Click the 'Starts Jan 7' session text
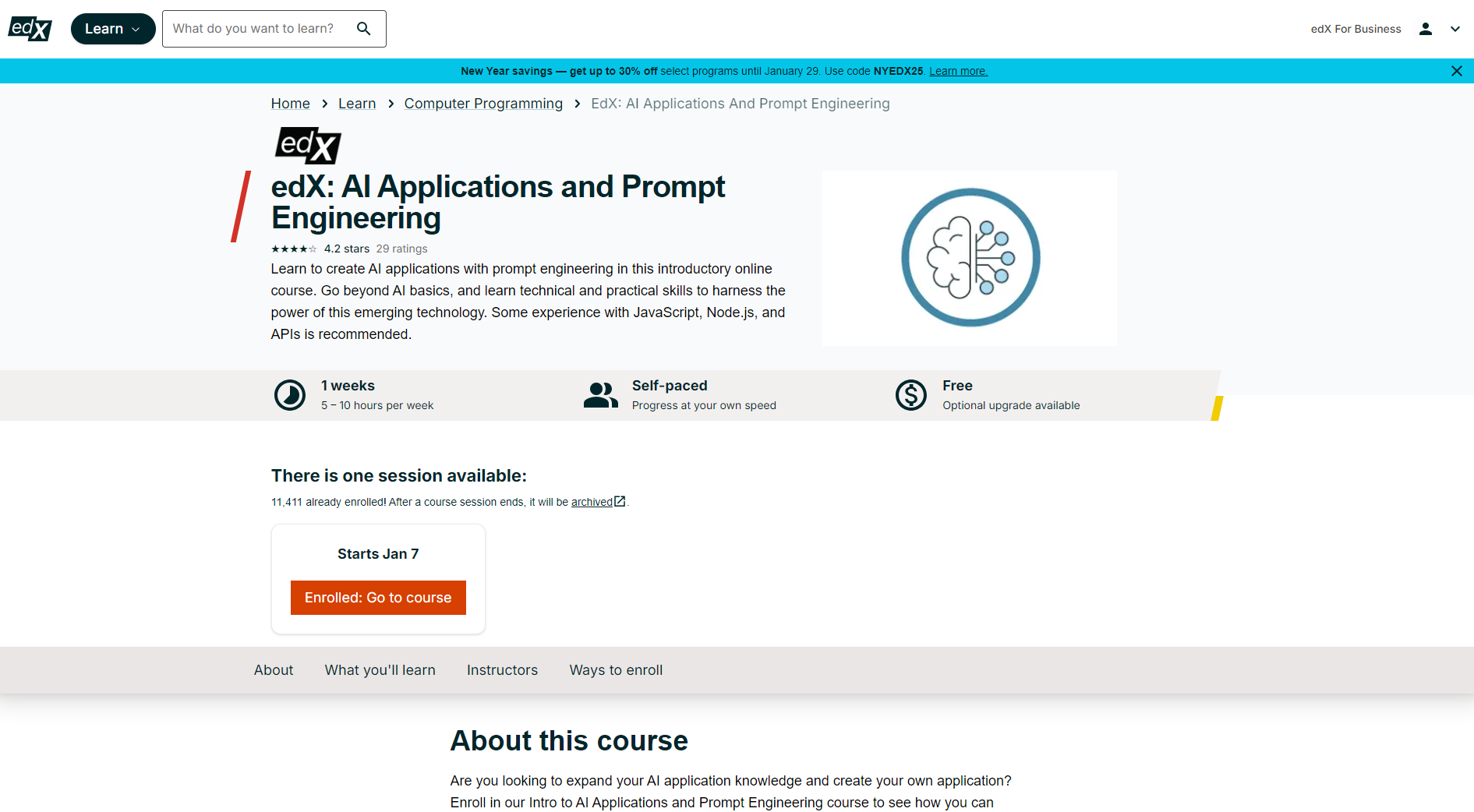The image size is (1474, 812). tap(378, 554)
